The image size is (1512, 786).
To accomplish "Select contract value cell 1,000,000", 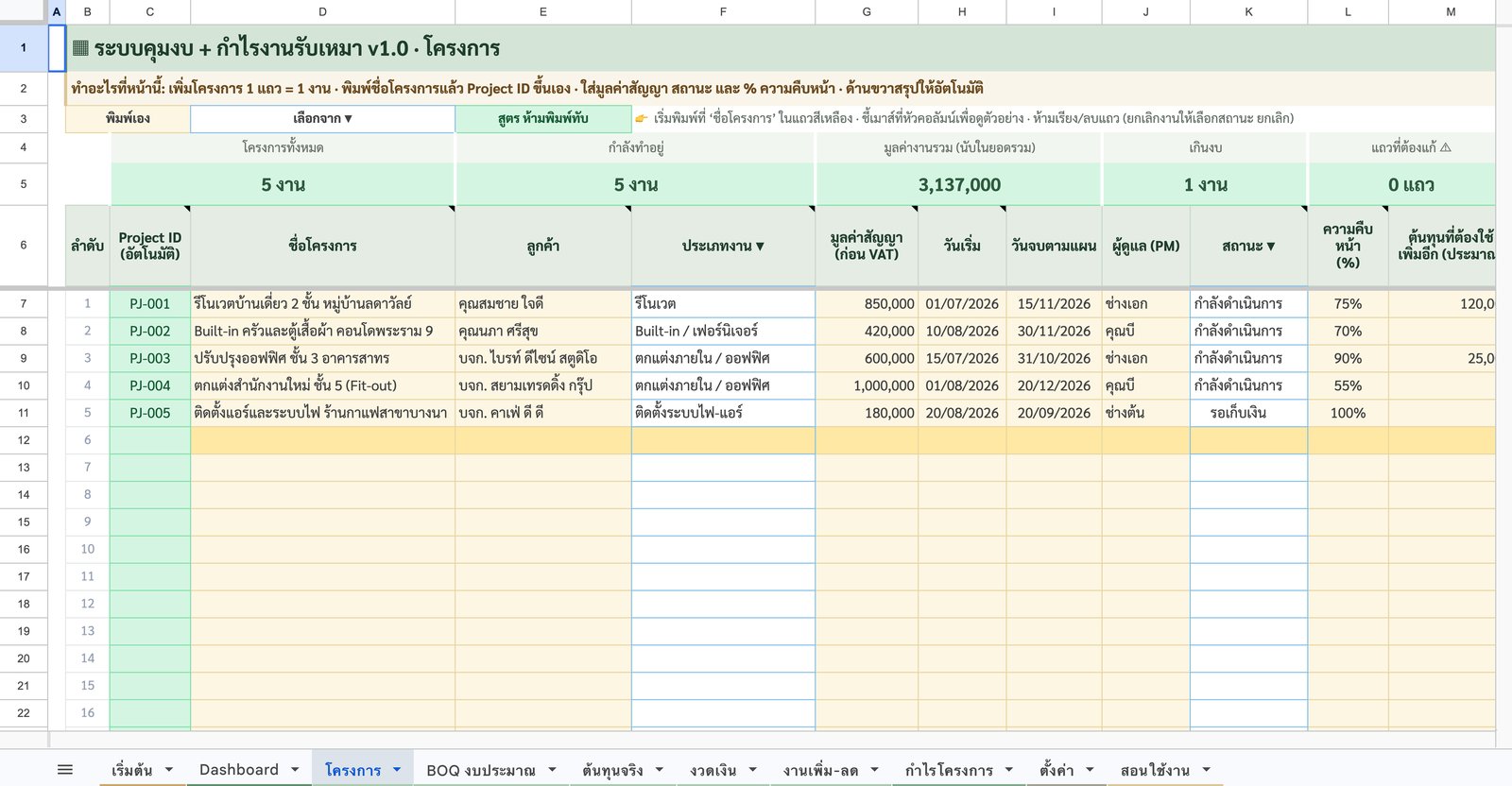I will 867,385.
